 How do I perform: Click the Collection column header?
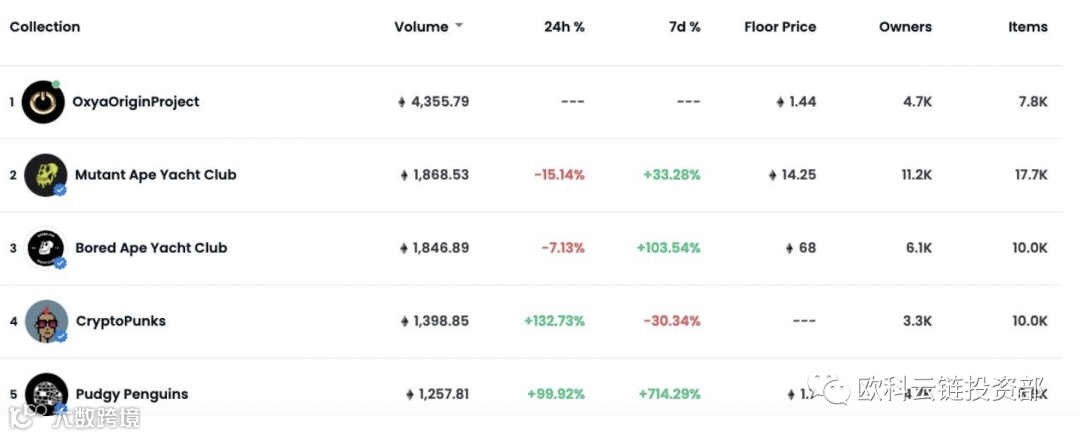point(45,27)
